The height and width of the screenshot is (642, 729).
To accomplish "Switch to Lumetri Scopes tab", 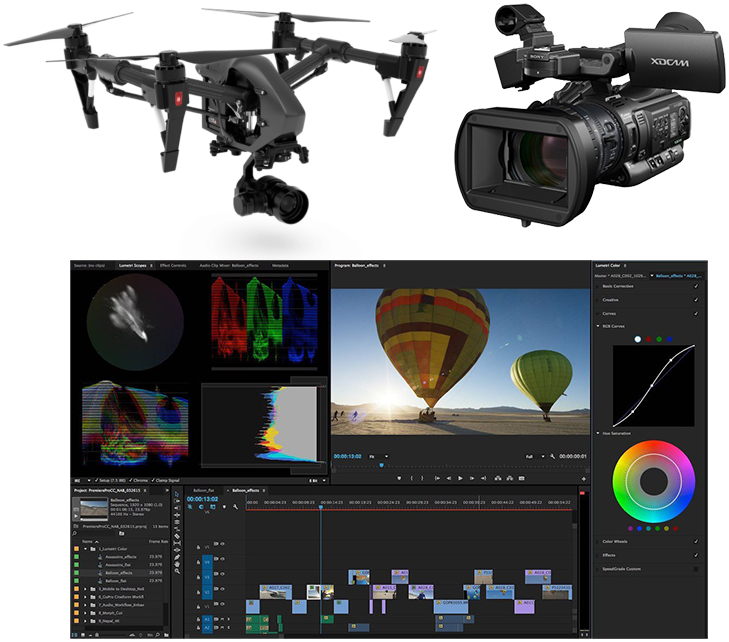I will coord(133,265).
